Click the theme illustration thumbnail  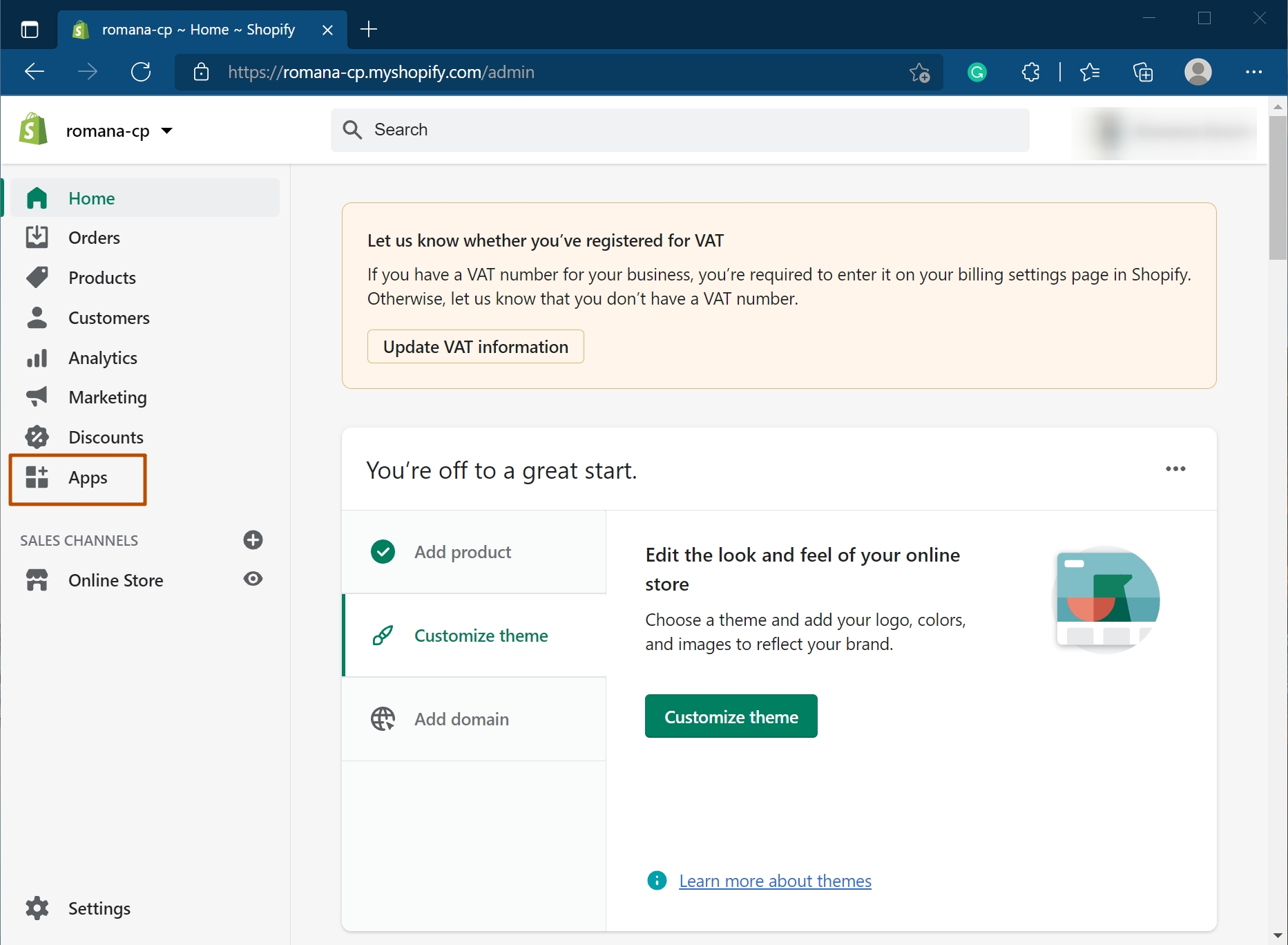1106,600
